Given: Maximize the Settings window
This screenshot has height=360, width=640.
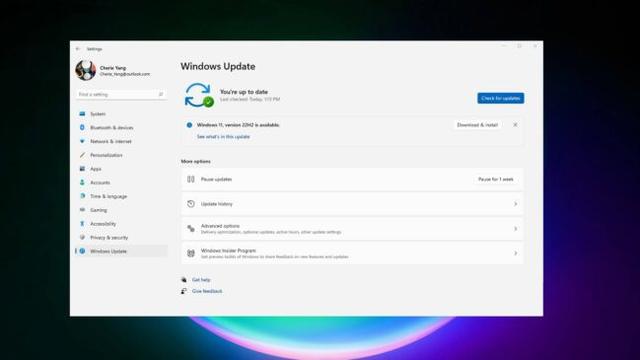Looking at the screenshot, I should [519, 46].
